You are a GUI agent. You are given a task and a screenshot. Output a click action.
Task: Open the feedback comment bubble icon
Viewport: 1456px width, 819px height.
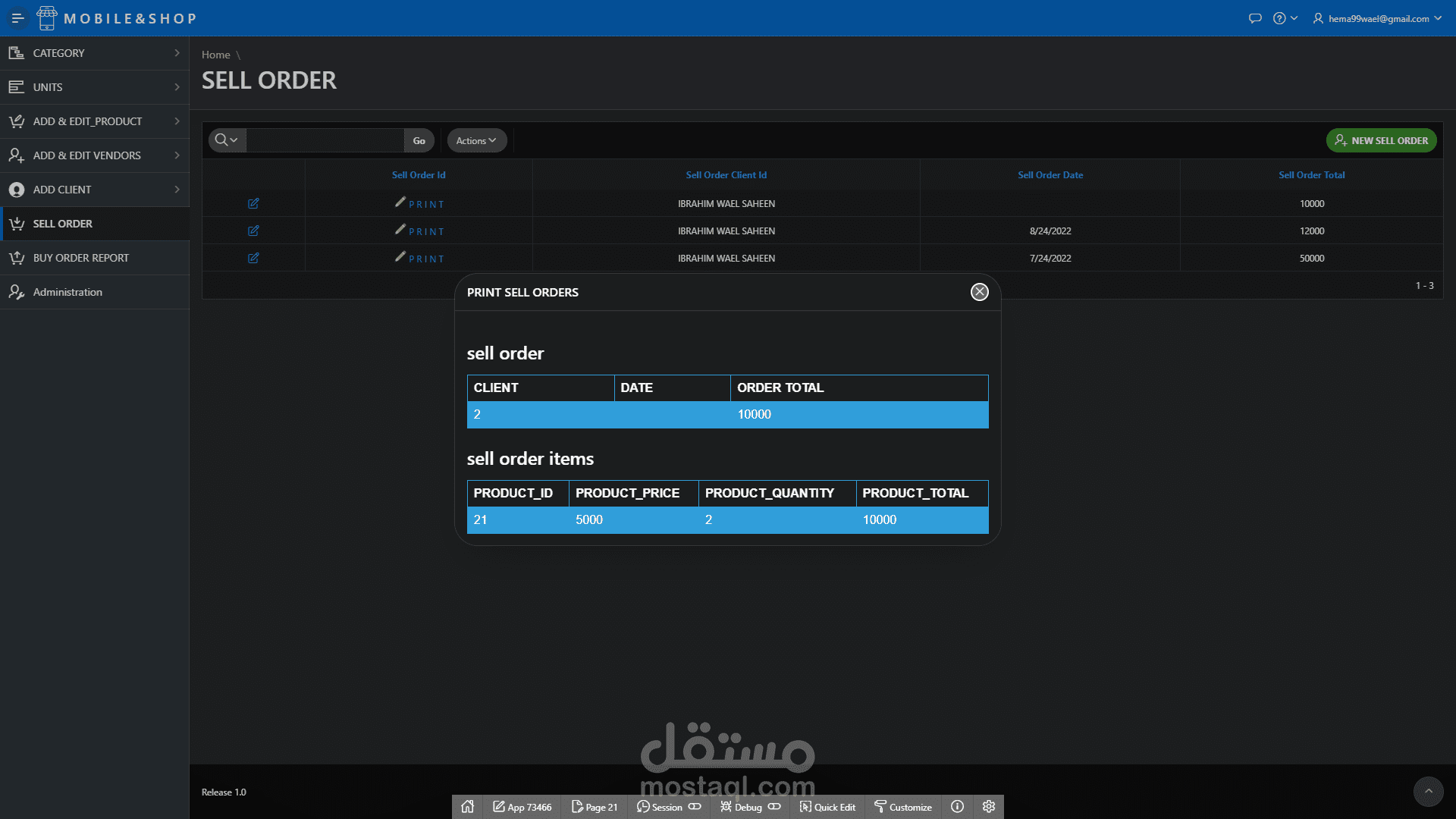1255,18
